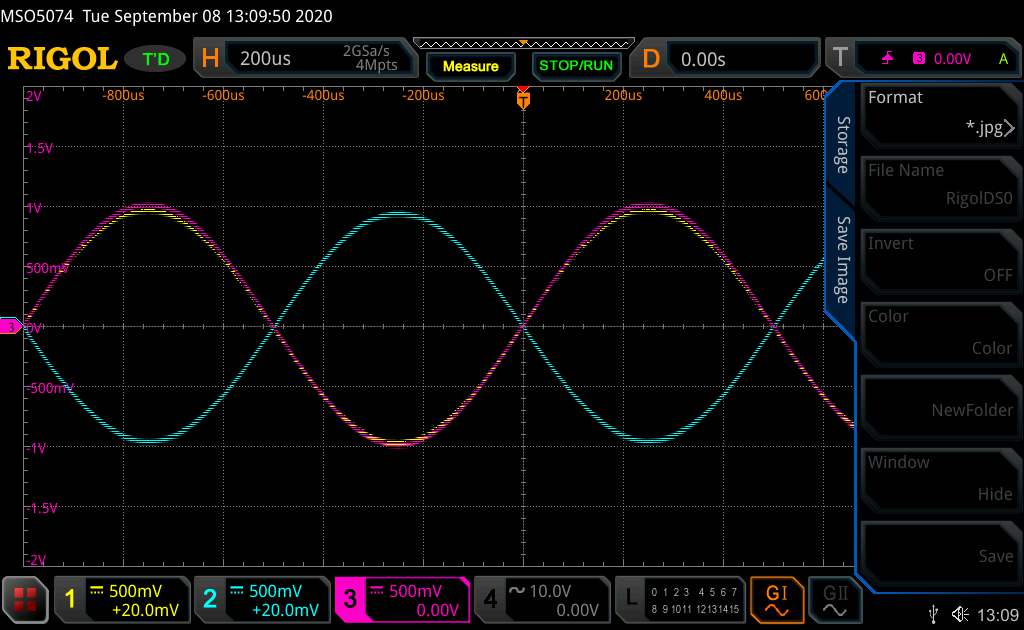This screenshot has width=1024, height=630.
Task: Expand the Format *.jpg selector
Action: click(x=940, y=114)
